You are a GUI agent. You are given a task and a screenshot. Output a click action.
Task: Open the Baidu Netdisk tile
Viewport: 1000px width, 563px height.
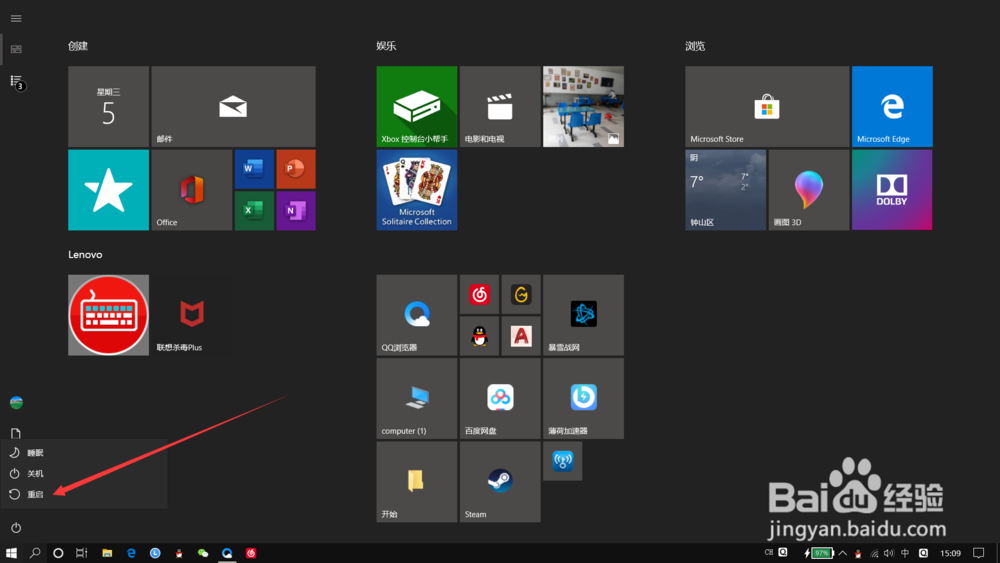500,398
